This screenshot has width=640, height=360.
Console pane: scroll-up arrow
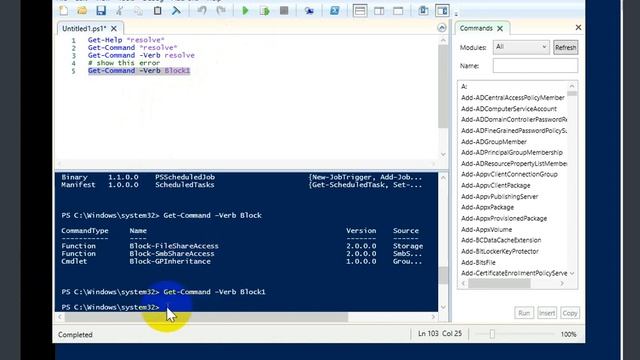coord(443,178)
